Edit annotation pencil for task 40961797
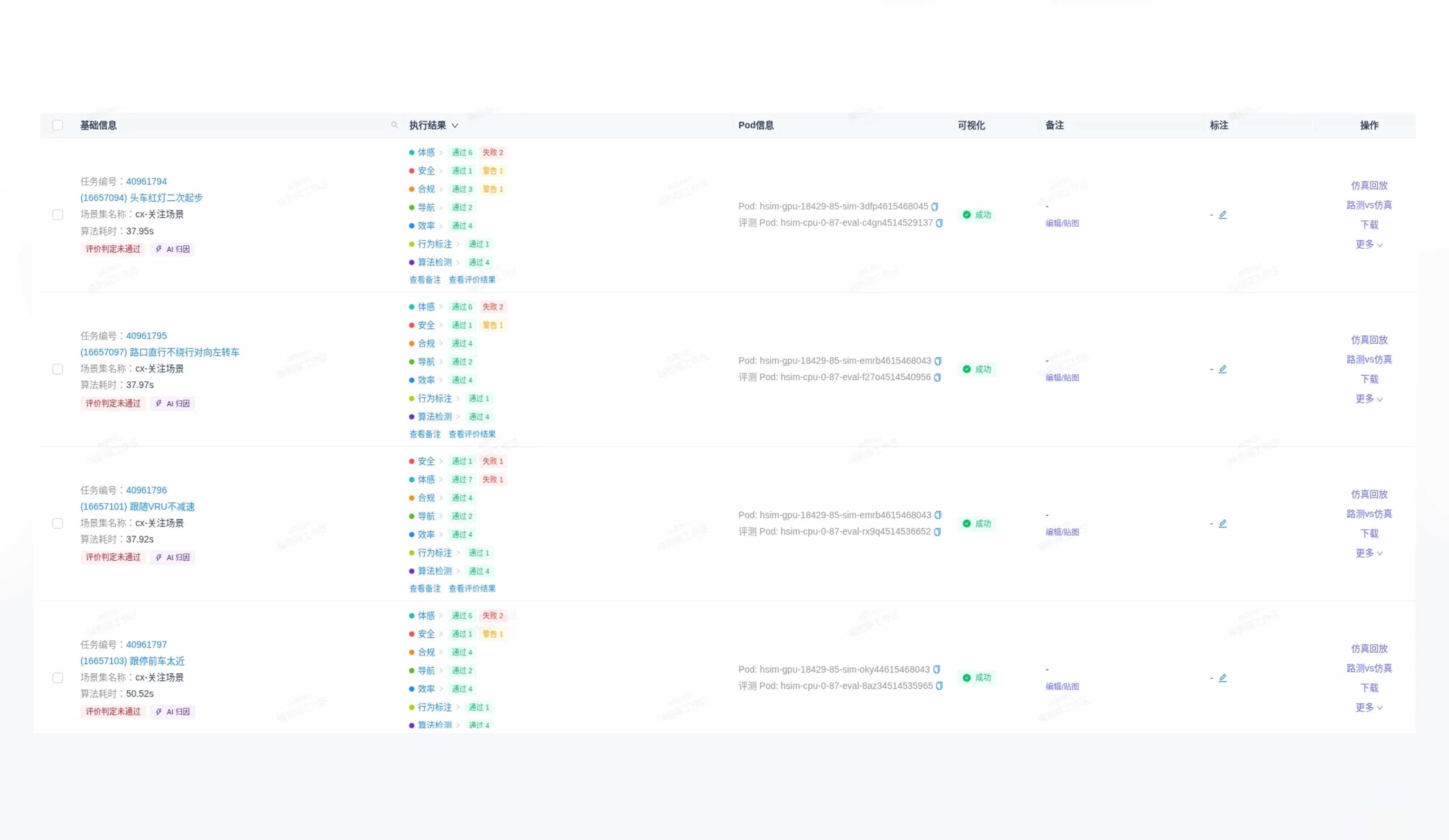The width and height of the screenshot is (1449, 840). click(x=1223, y=678)
